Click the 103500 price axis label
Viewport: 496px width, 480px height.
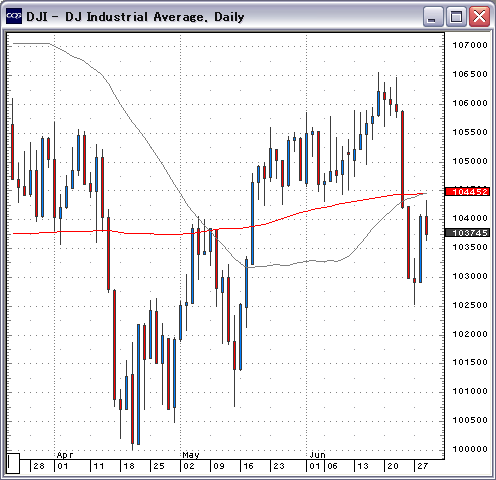tap(470, 247)
